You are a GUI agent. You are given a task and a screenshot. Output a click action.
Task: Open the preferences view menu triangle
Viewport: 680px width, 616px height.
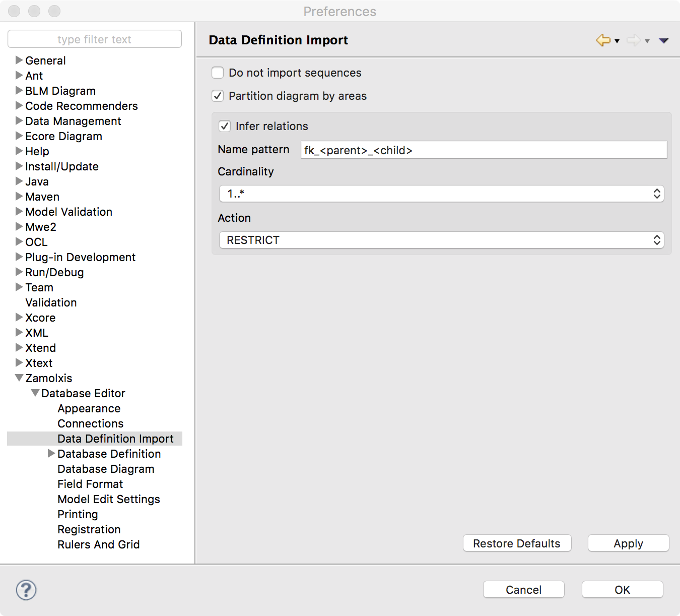[x=664, y=41]
